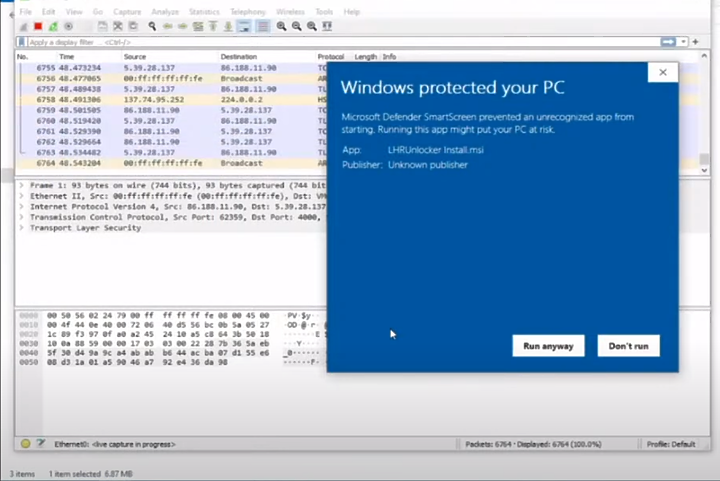Toggle packet list colorization
Screen dimensions: 720x481
click(263, 26)
